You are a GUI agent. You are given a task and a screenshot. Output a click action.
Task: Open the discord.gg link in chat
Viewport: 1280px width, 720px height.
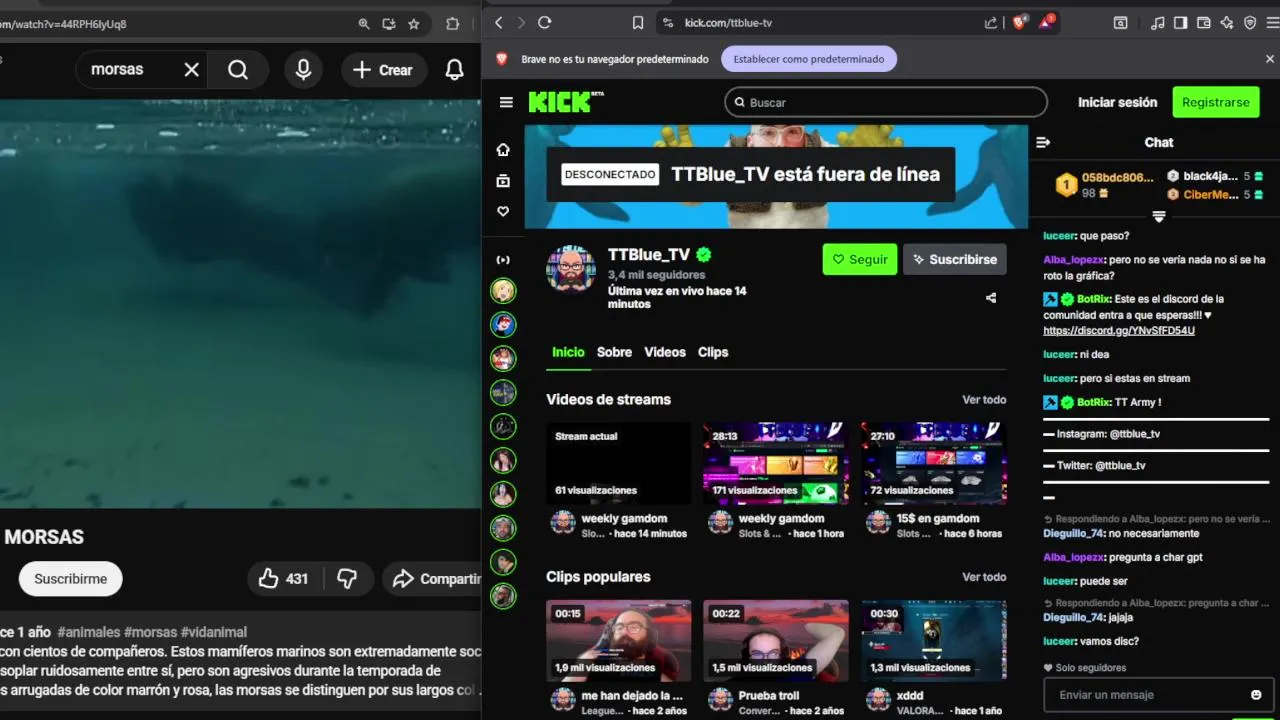click(x=1119, y=331)
